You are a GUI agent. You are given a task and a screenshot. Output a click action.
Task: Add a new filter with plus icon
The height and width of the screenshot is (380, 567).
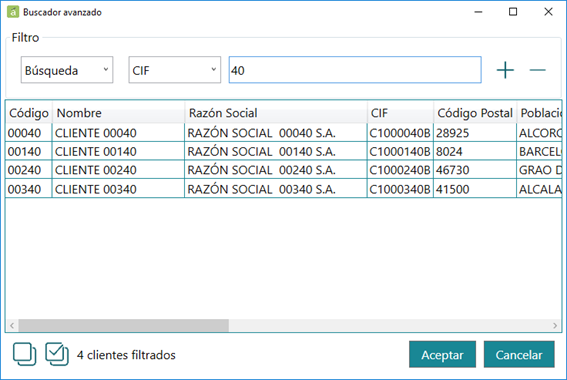505,70
